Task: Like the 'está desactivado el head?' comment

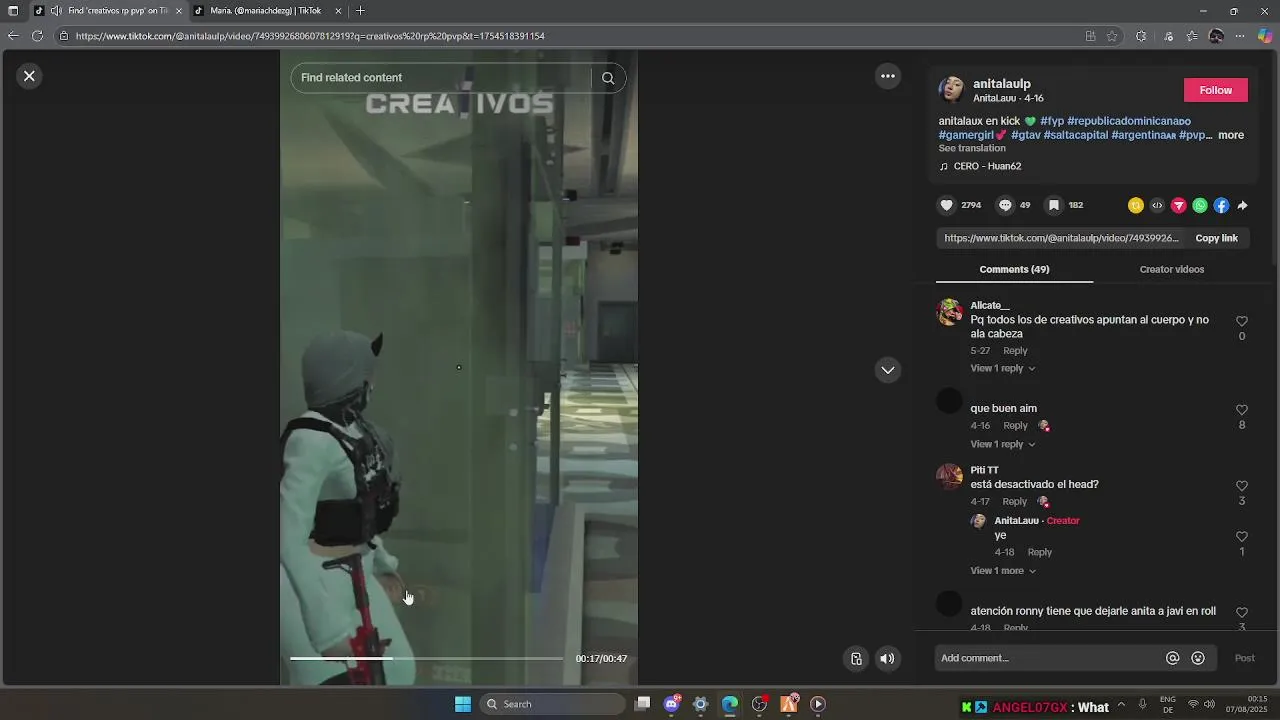Action: coord(1242,486)
